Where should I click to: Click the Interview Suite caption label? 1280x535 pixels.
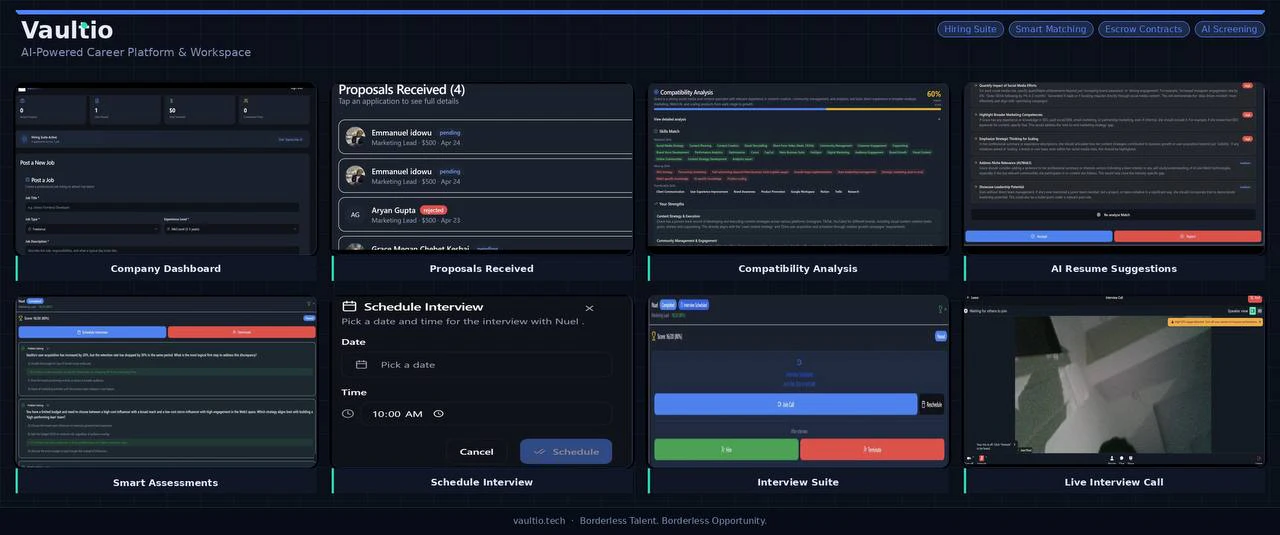tap(798, 482)
